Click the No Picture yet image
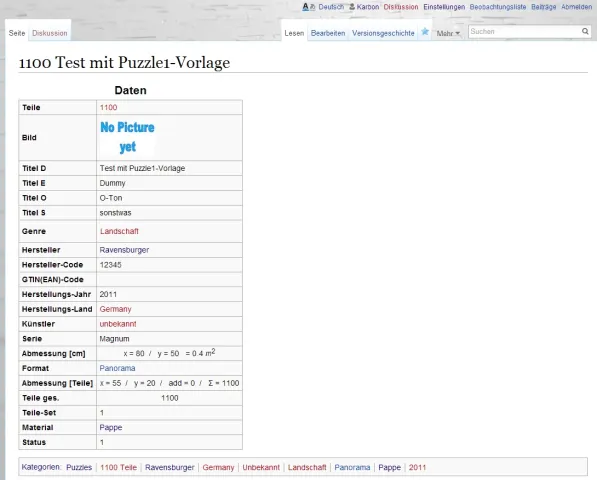The width and height of the screenshot is (597, 480). pyautogui.click(x=128, y=137)
